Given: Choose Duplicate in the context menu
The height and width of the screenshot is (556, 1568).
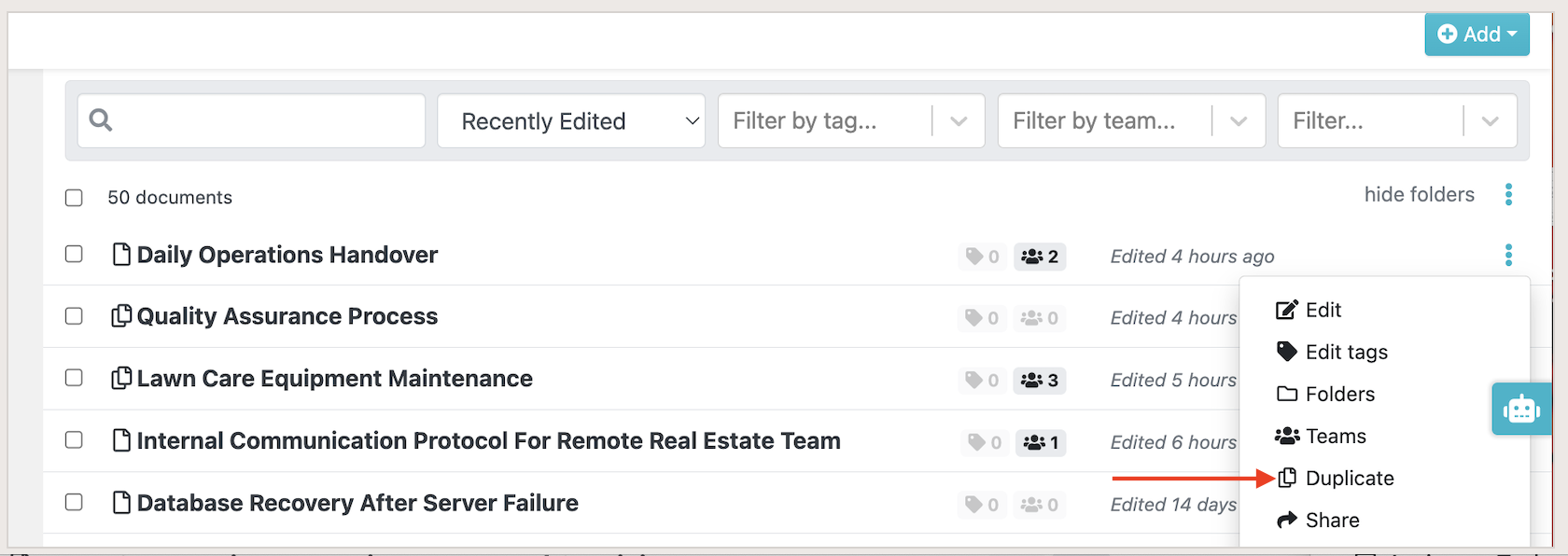Looking at the screenshot, I should pos(1336,478).
